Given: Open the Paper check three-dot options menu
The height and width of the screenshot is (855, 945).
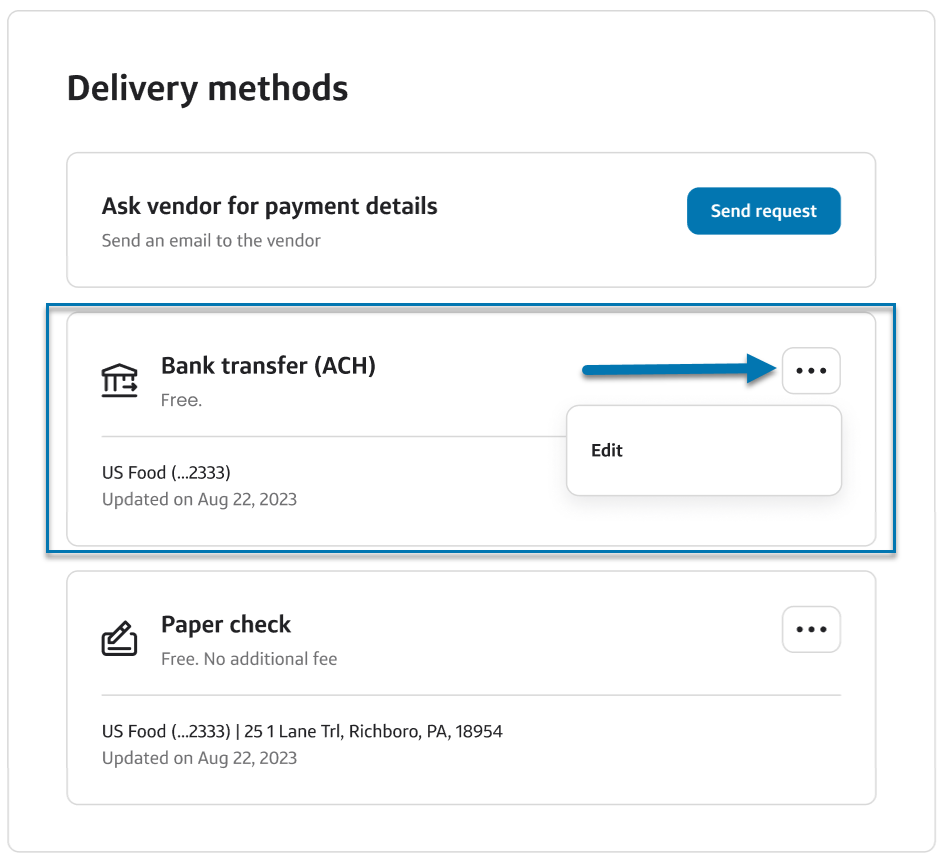Looking at the screenshot, I should tap(811, 629).
